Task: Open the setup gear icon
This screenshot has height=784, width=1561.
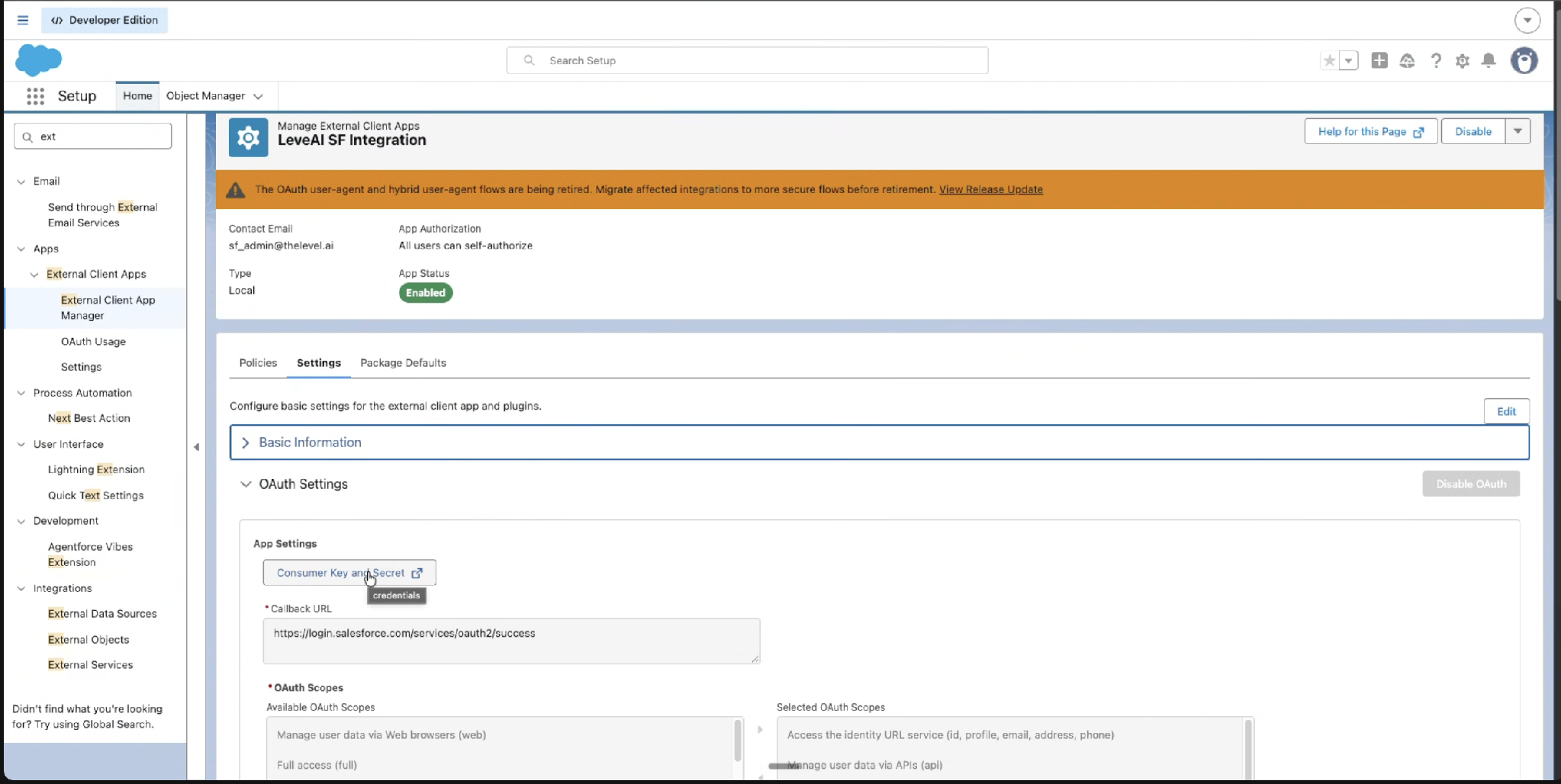Action: pos(1463,61)
